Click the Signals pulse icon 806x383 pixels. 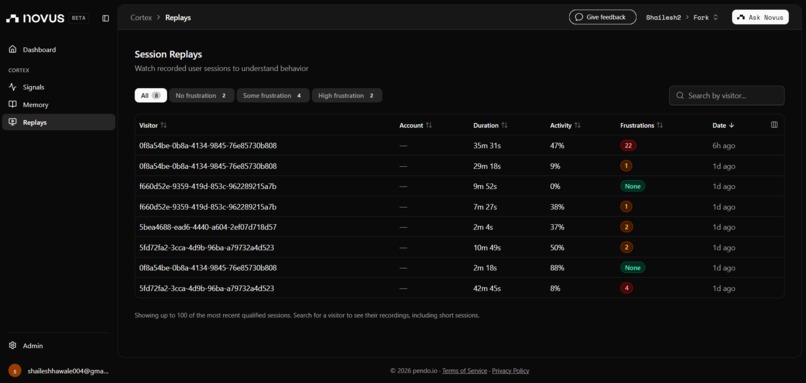13,87
